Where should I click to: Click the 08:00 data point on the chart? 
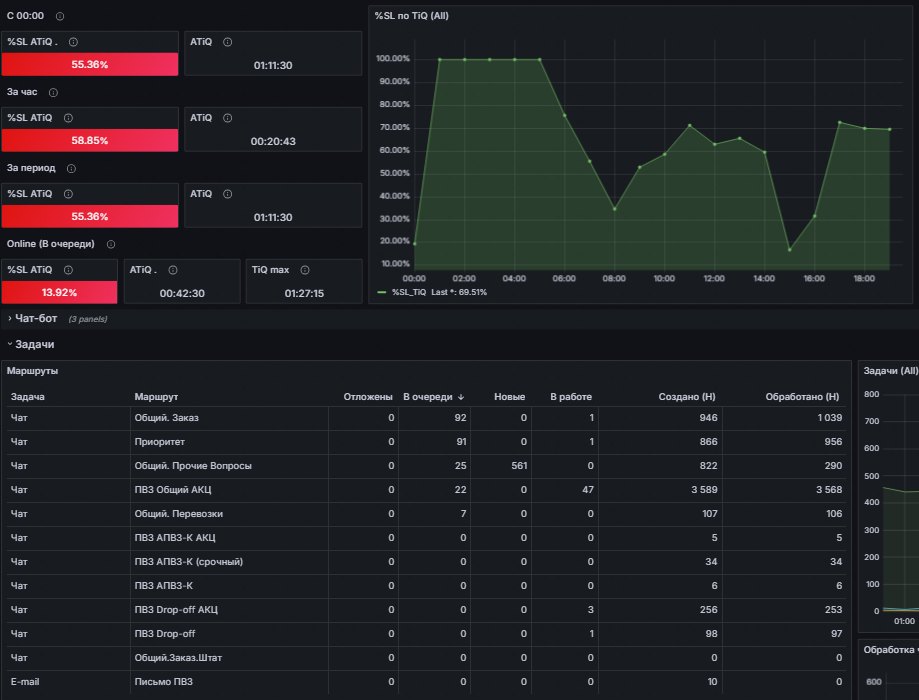(x=614, y=209)
